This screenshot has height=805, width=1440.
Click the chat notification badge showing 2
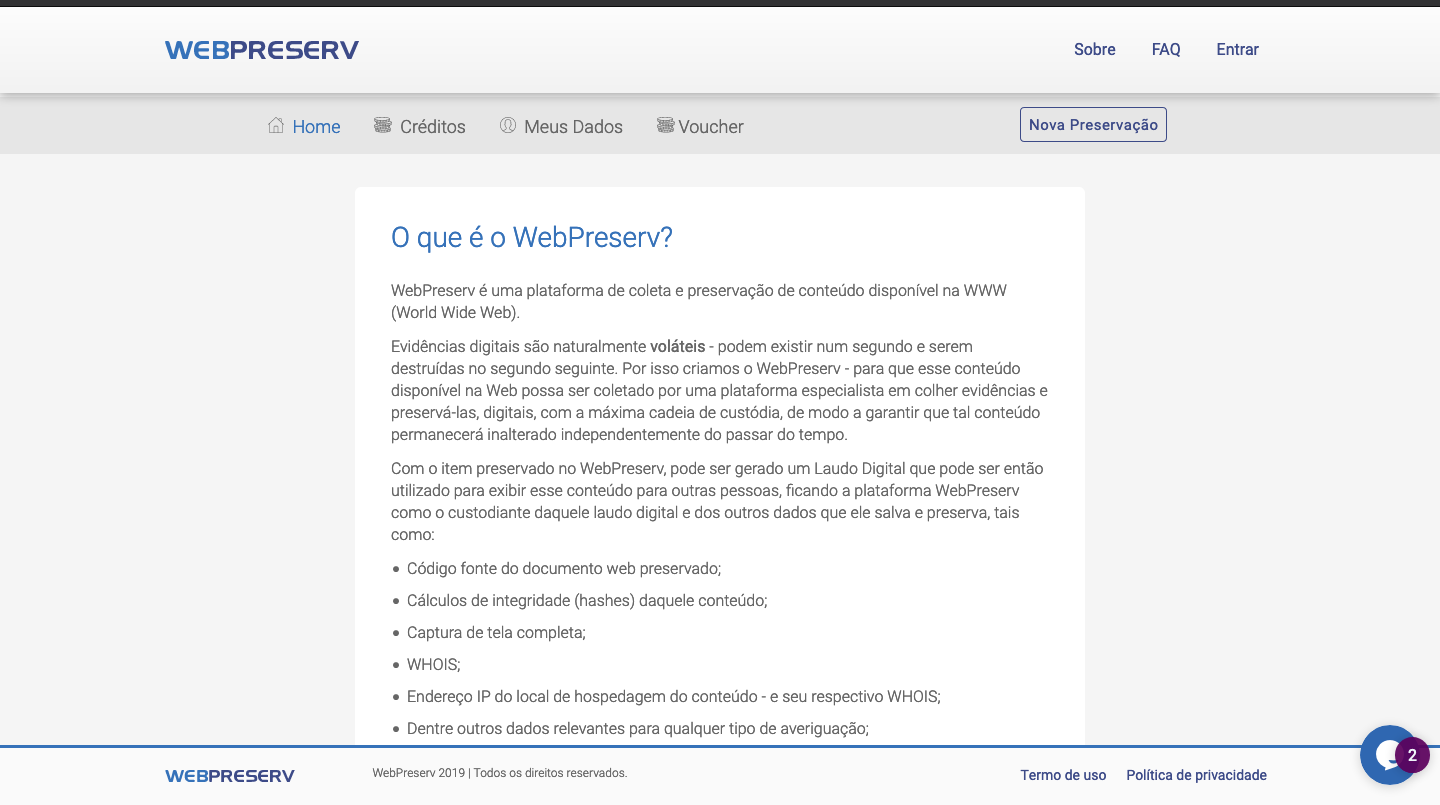1412,755
